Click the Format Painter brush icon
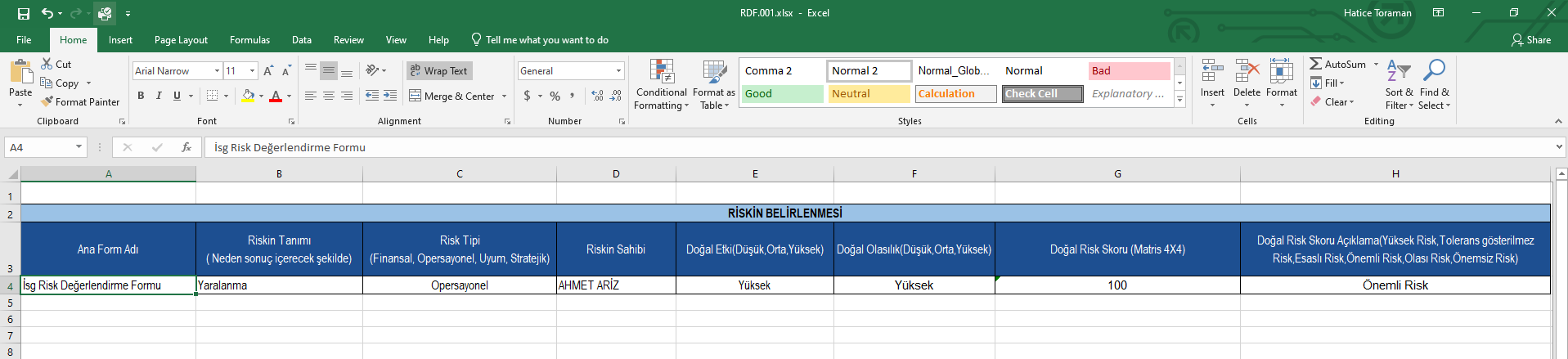 point(47,101)
